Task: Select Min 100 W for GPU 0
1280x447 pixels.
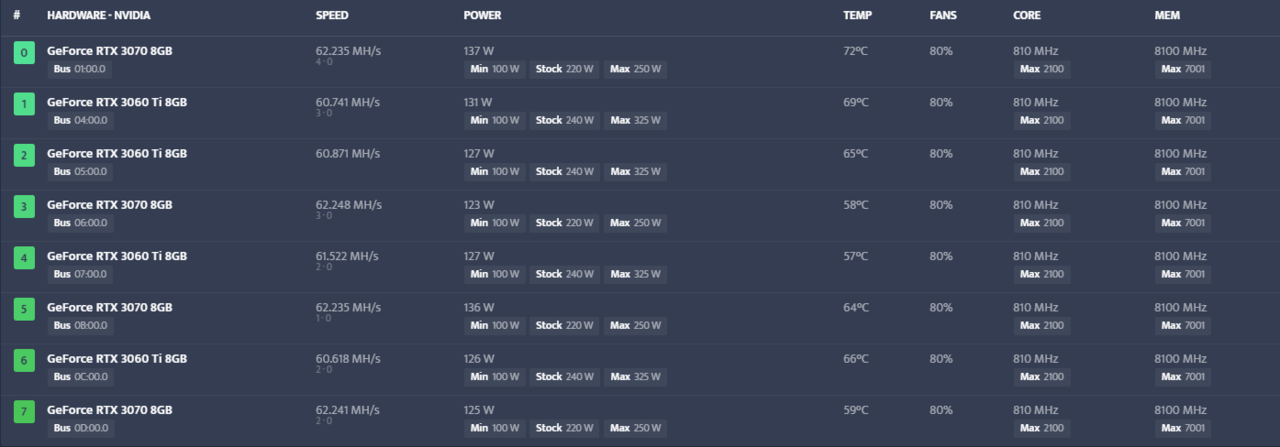Action: pos(495,69)
